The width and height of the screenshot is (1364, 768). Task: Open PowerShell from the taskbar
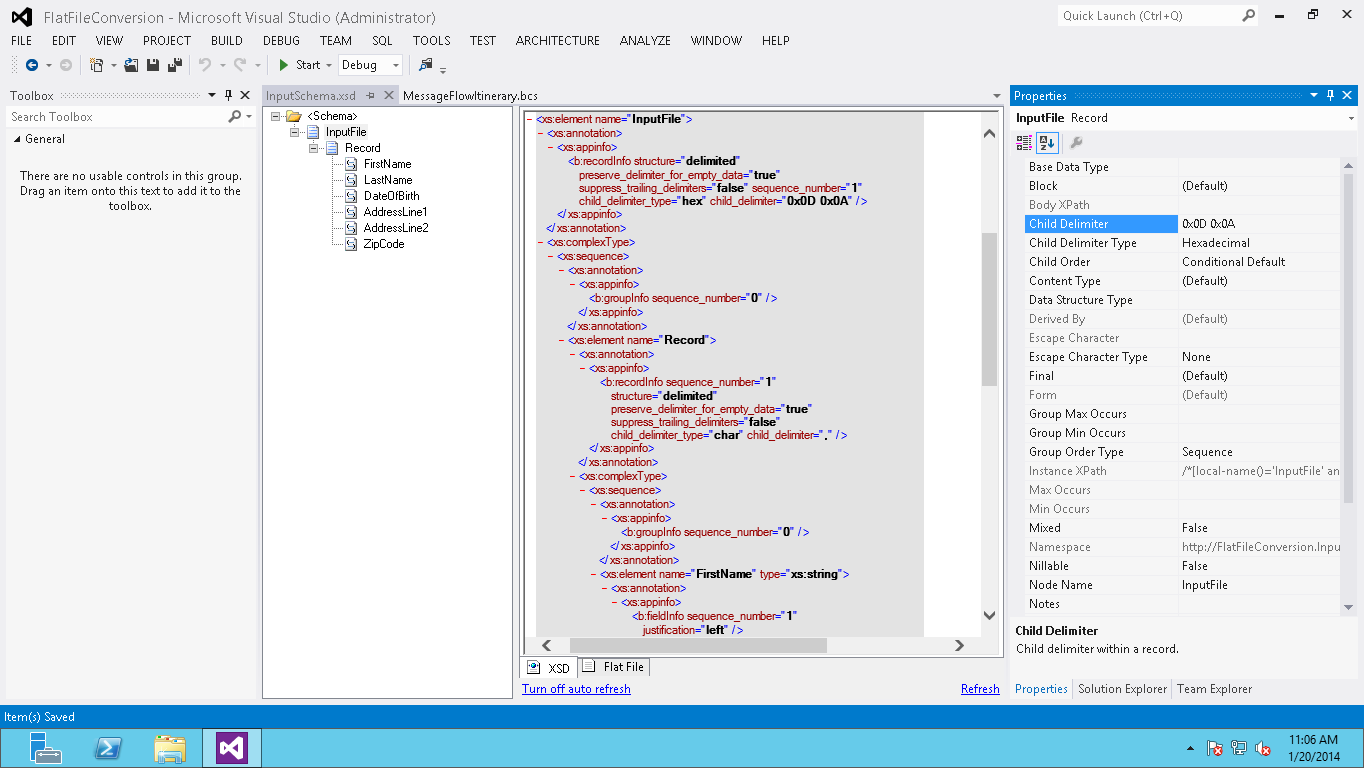(108, 747)
